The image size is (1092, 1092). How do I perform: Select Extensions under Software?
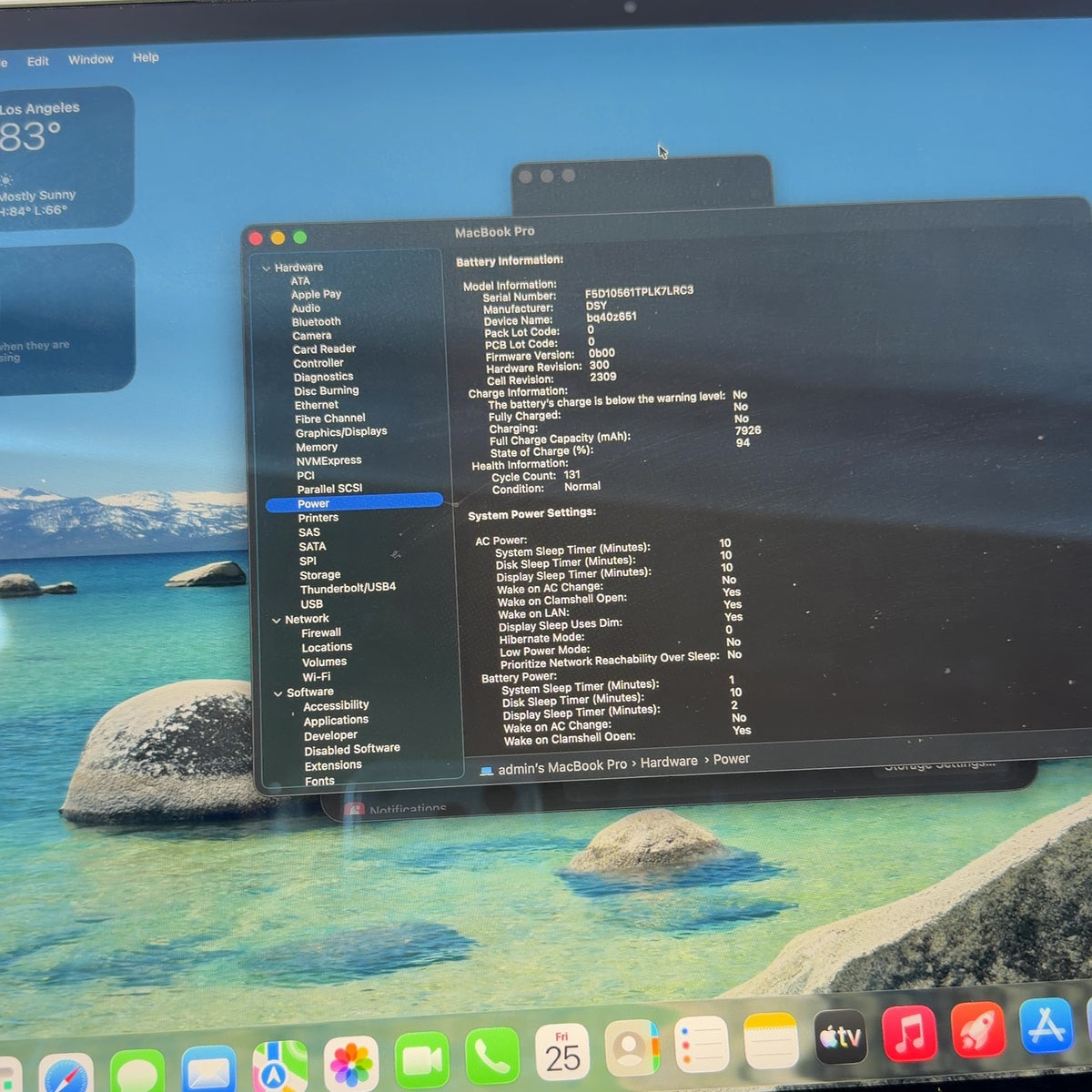click(333, 766)
